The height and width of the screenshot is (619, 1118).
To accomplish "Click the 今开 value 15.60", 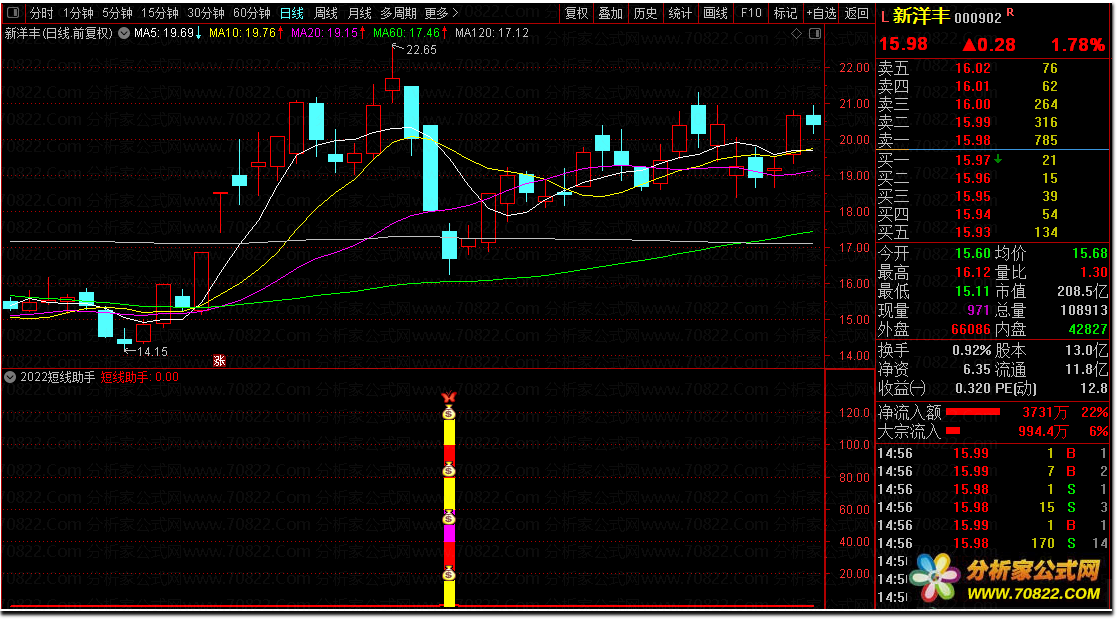I will click(973, 253).
